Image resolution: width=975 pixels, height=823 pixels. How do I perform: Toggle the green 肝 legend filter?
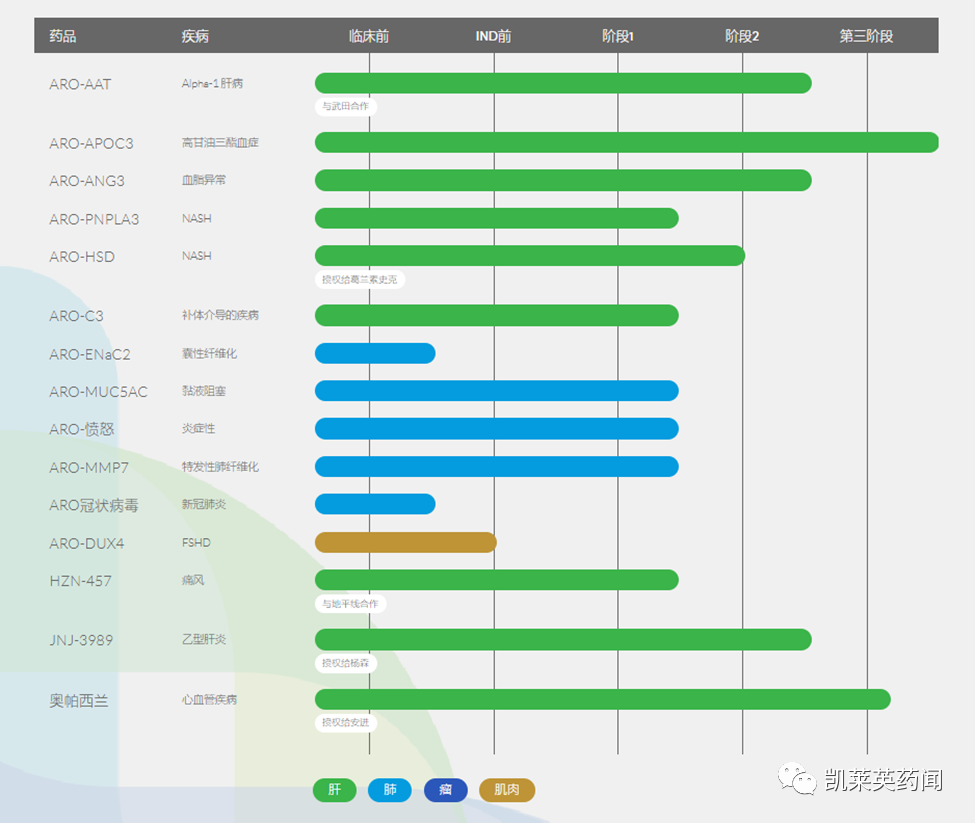[335, 790]
